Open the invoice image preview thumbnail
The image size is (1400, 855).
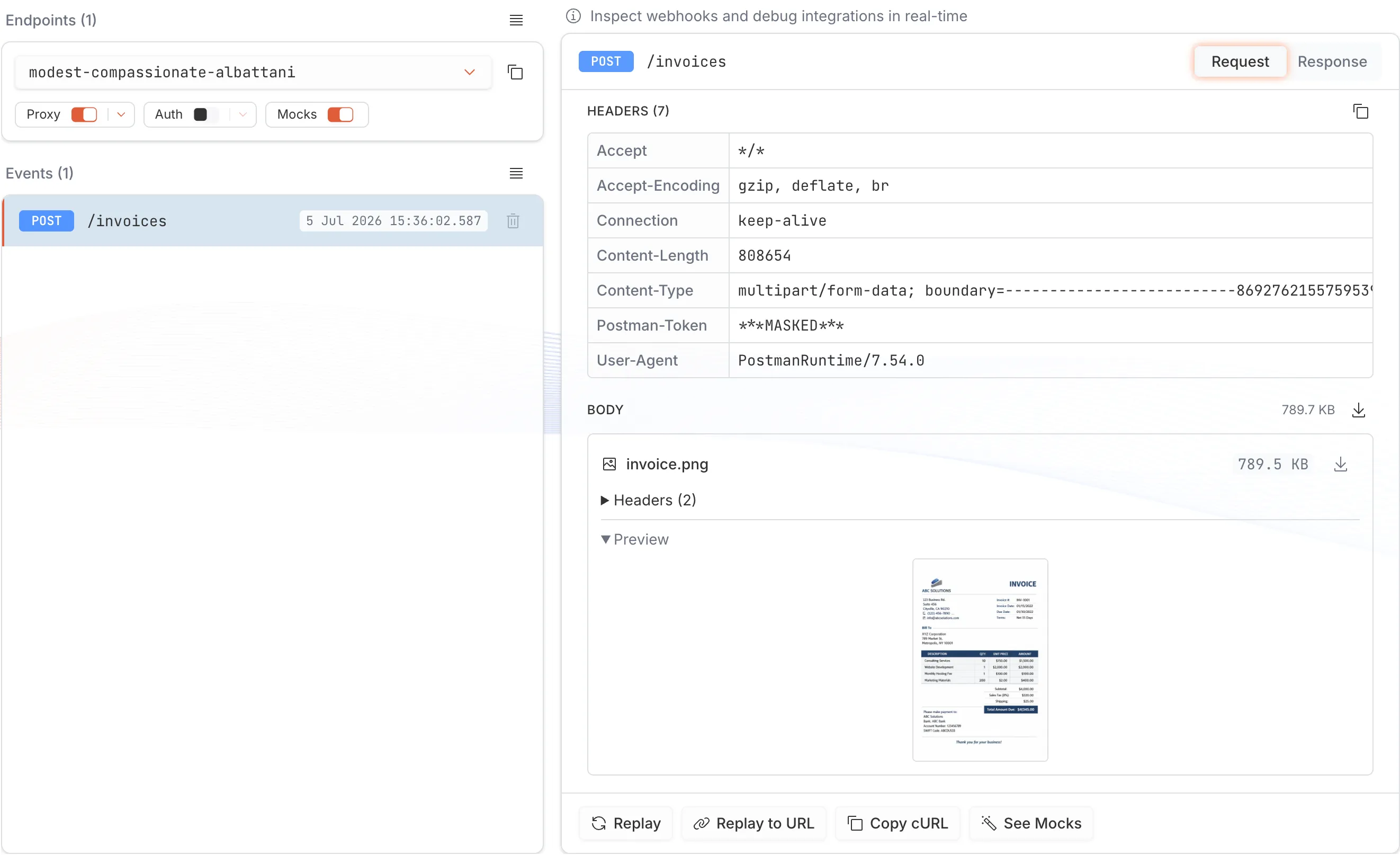coord(980,660)
